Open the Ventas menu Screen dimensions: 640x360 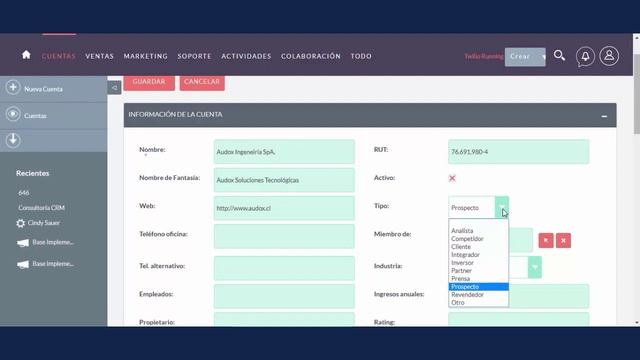(100, 56)
